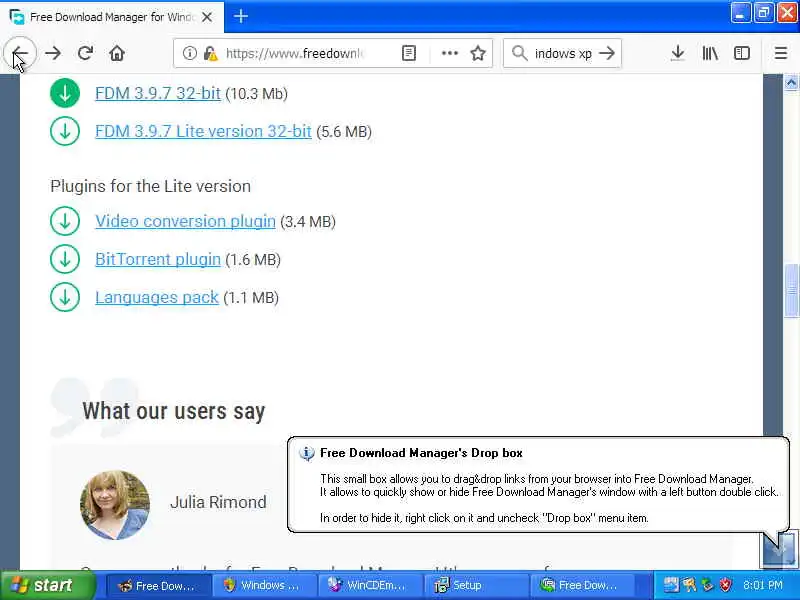Click in the search box text
This screenshot has height=600, width=800.
pyautogui.click(x=563, y=53)
